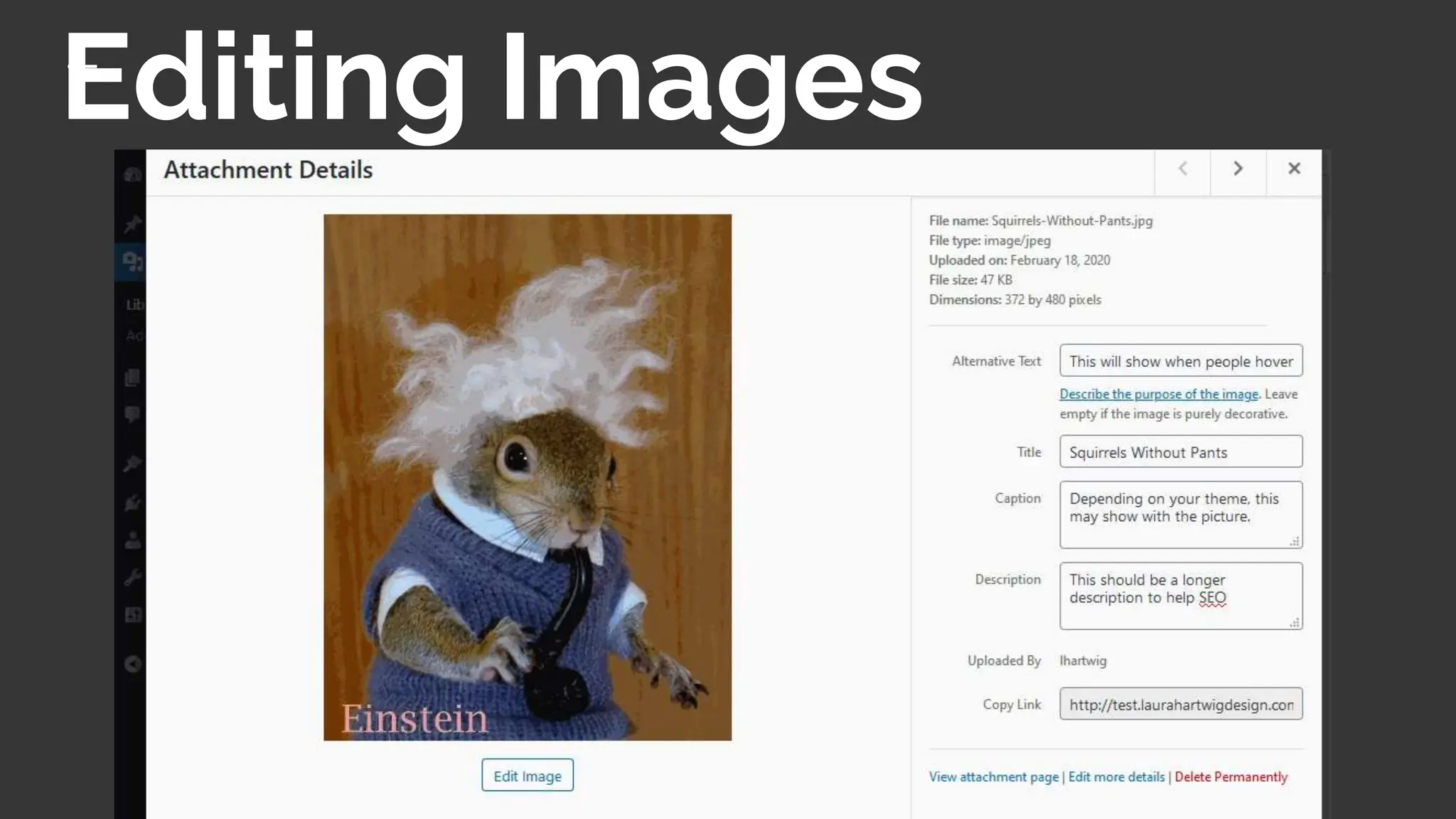The image size is (1456, 819).
Task: Focus the Title field 'Squirrels Without Pants'
Action: 1181,452
